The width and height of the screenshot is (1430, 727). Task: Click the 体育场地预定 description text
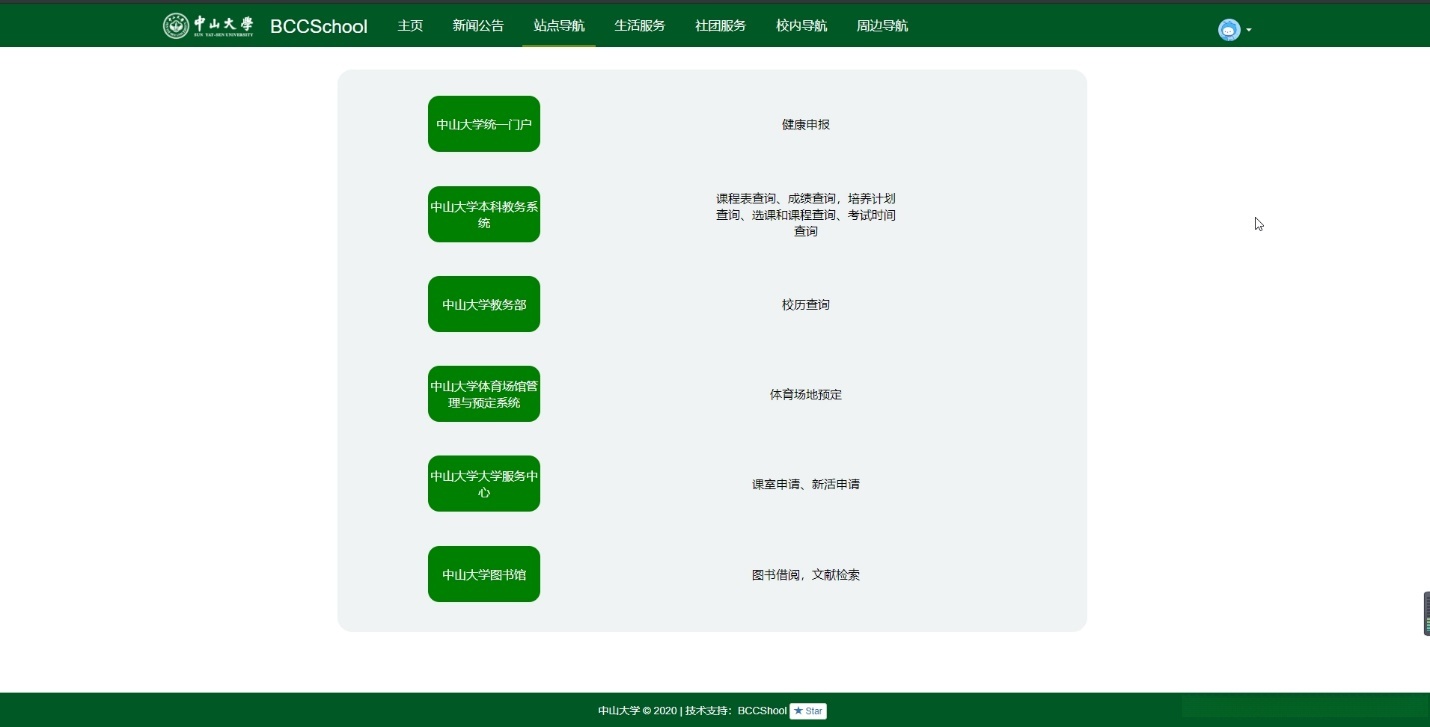point(806,395)
